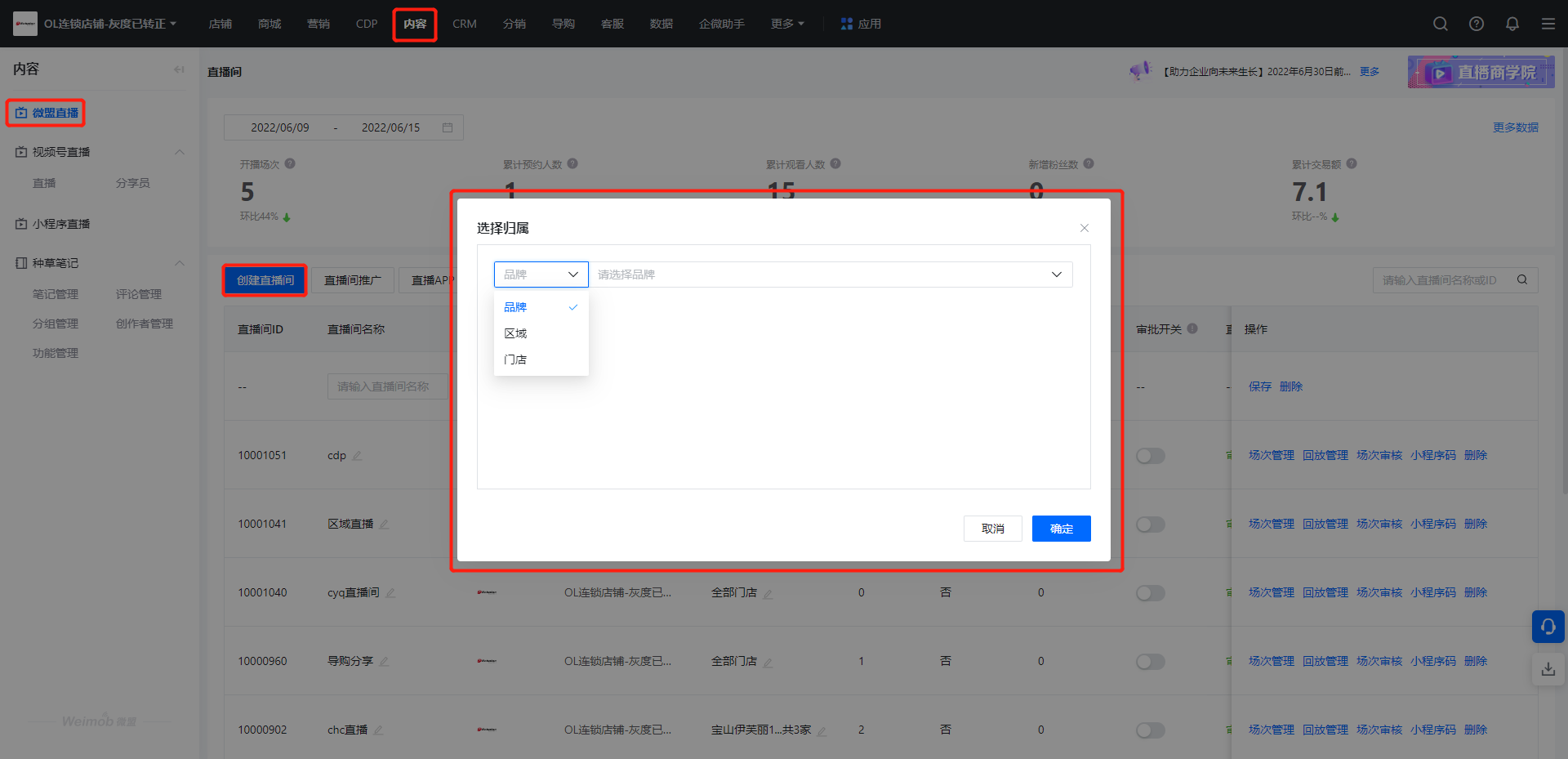Collapse the 种草笔记 sidebar group
The height and width of the screenshot is (759, 1568).
[x=180, y=263]
